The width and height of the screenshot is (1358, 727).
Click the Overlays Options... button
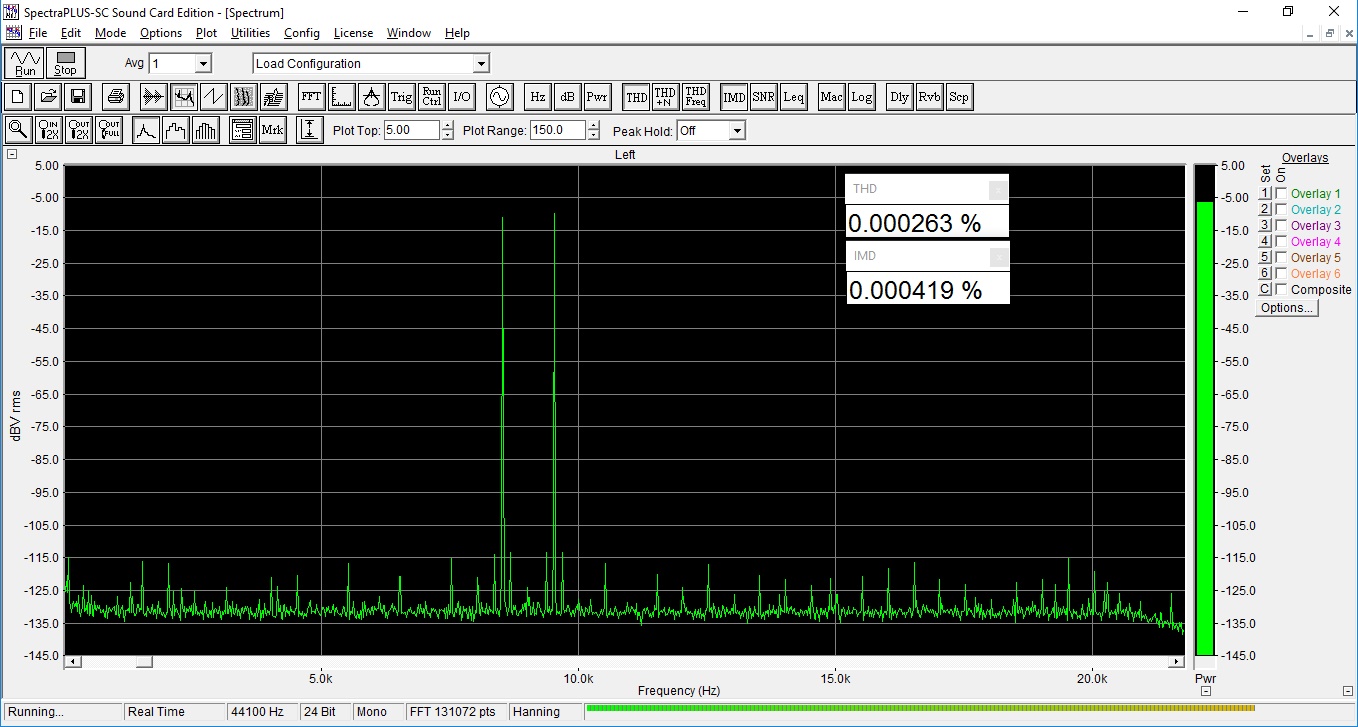coord(1286,308)
